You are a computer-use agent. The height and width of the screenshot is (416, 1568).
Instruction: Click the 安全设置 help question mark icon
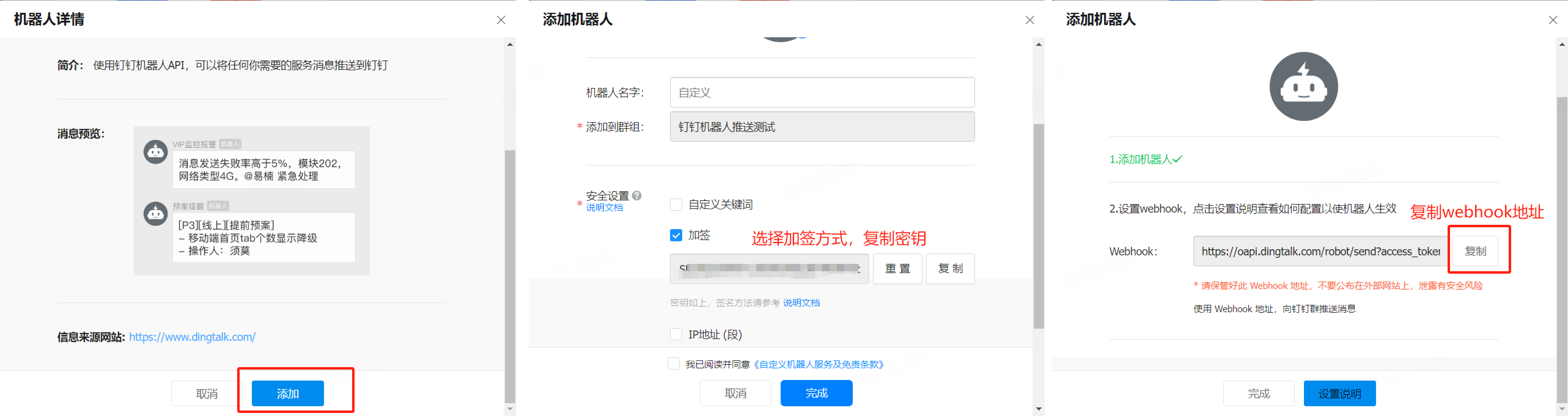pyautogui.click(x=637, y=195)
